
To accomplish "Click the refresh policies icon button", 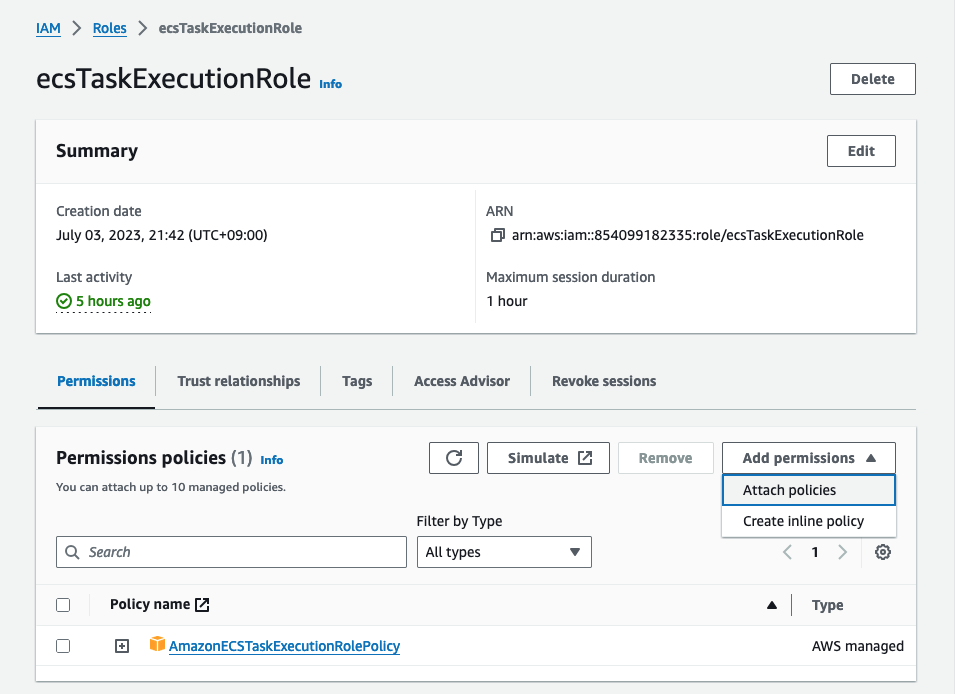I will (454, 458).
